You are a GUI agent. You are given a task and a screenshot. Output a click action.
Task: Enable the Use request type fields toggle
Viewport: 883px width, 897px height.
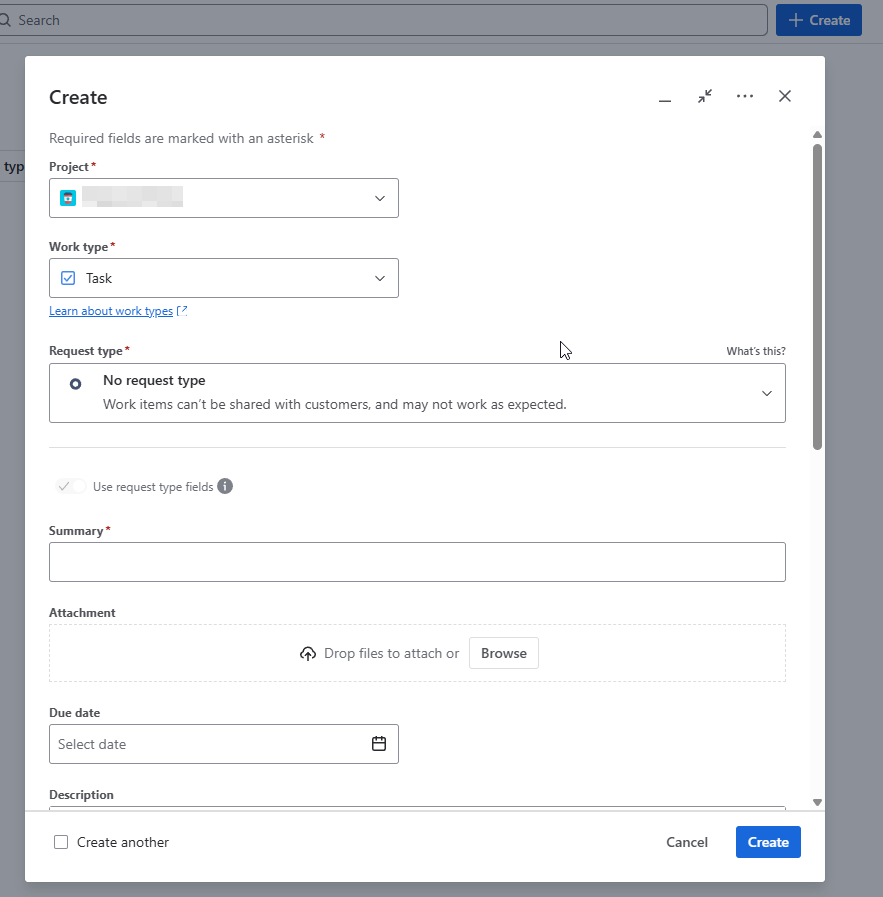point(68,486)
